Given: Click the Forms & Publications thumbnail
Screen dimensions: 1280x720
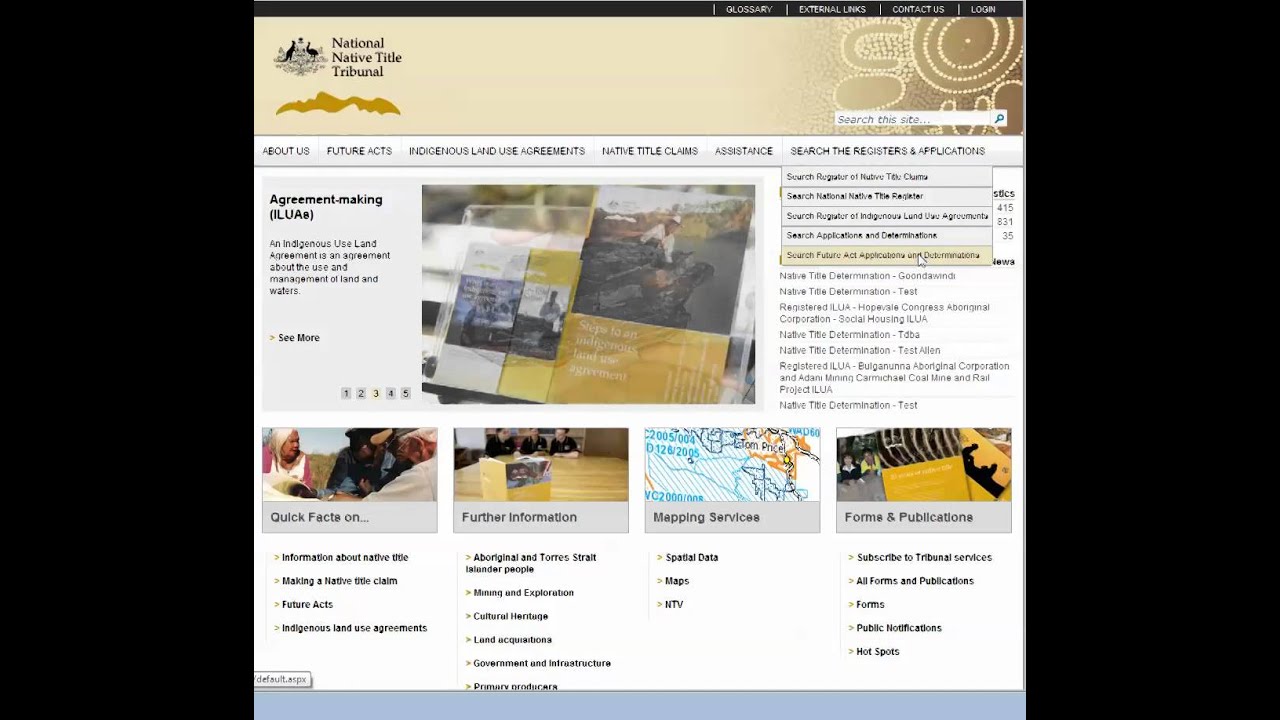Looking at the screenshot, I should (x=924, y=465).
